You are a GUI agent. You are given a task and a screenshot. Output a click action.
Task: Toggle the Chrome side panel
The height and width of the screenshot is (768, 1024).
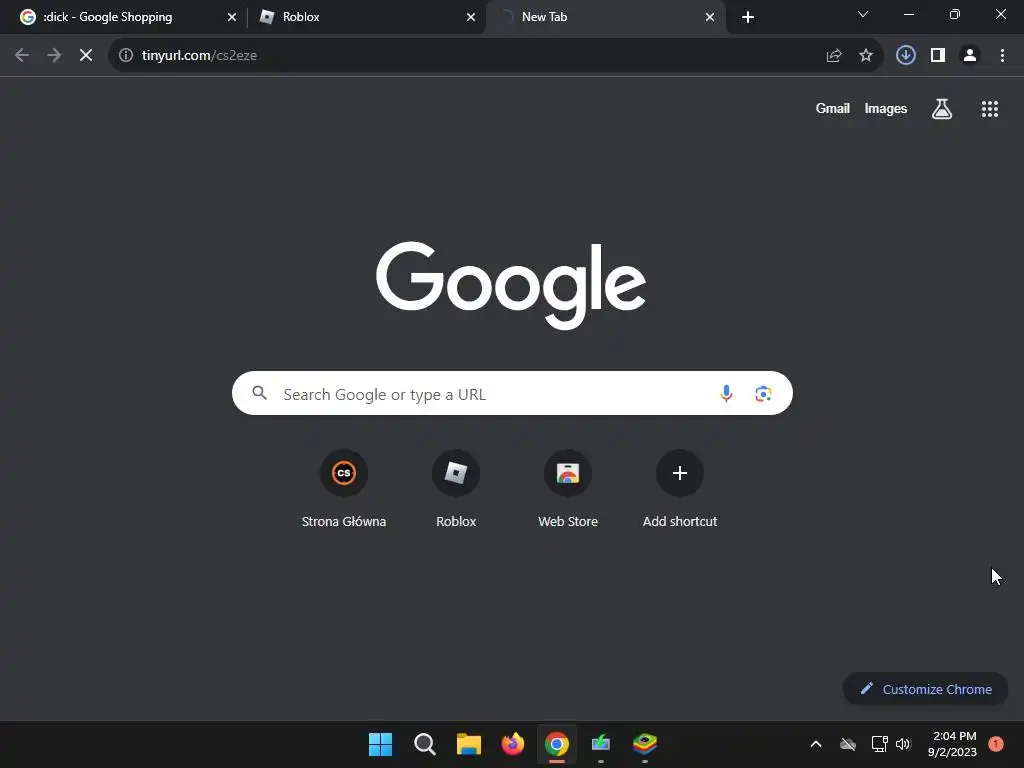click(938, 56)
